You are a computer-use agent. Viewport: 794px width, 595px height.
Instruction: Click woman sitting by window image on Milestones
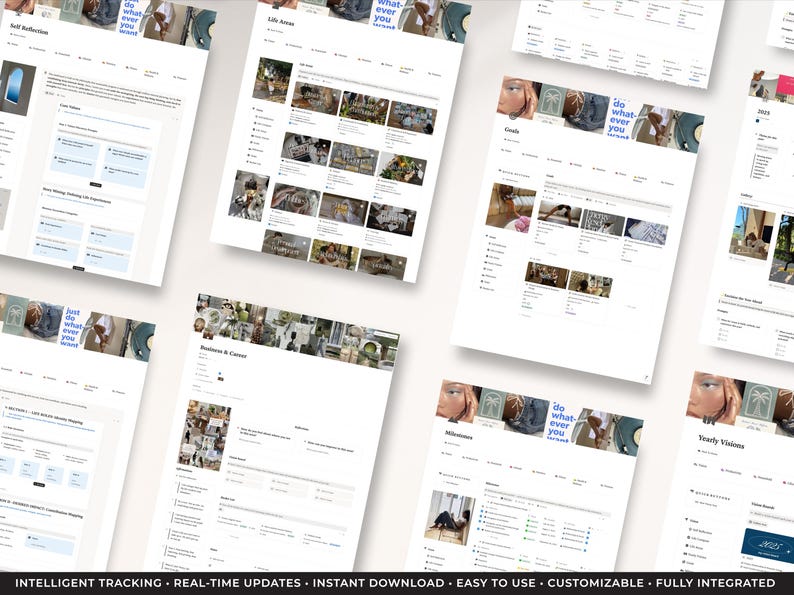(x=449, y=518)
